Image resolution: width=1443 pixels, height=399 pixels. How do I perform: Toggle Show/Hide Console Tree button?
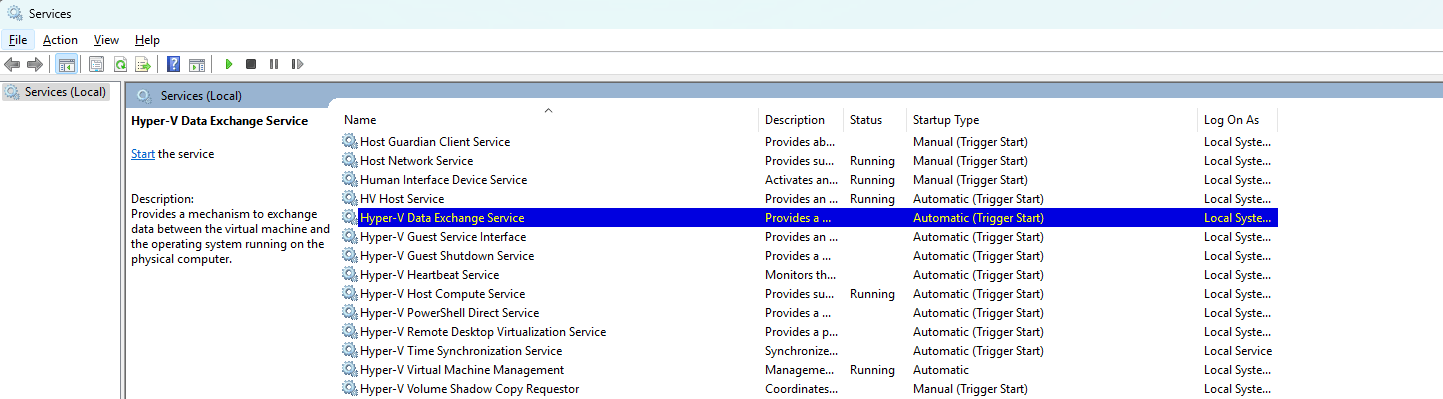point(66,64)
